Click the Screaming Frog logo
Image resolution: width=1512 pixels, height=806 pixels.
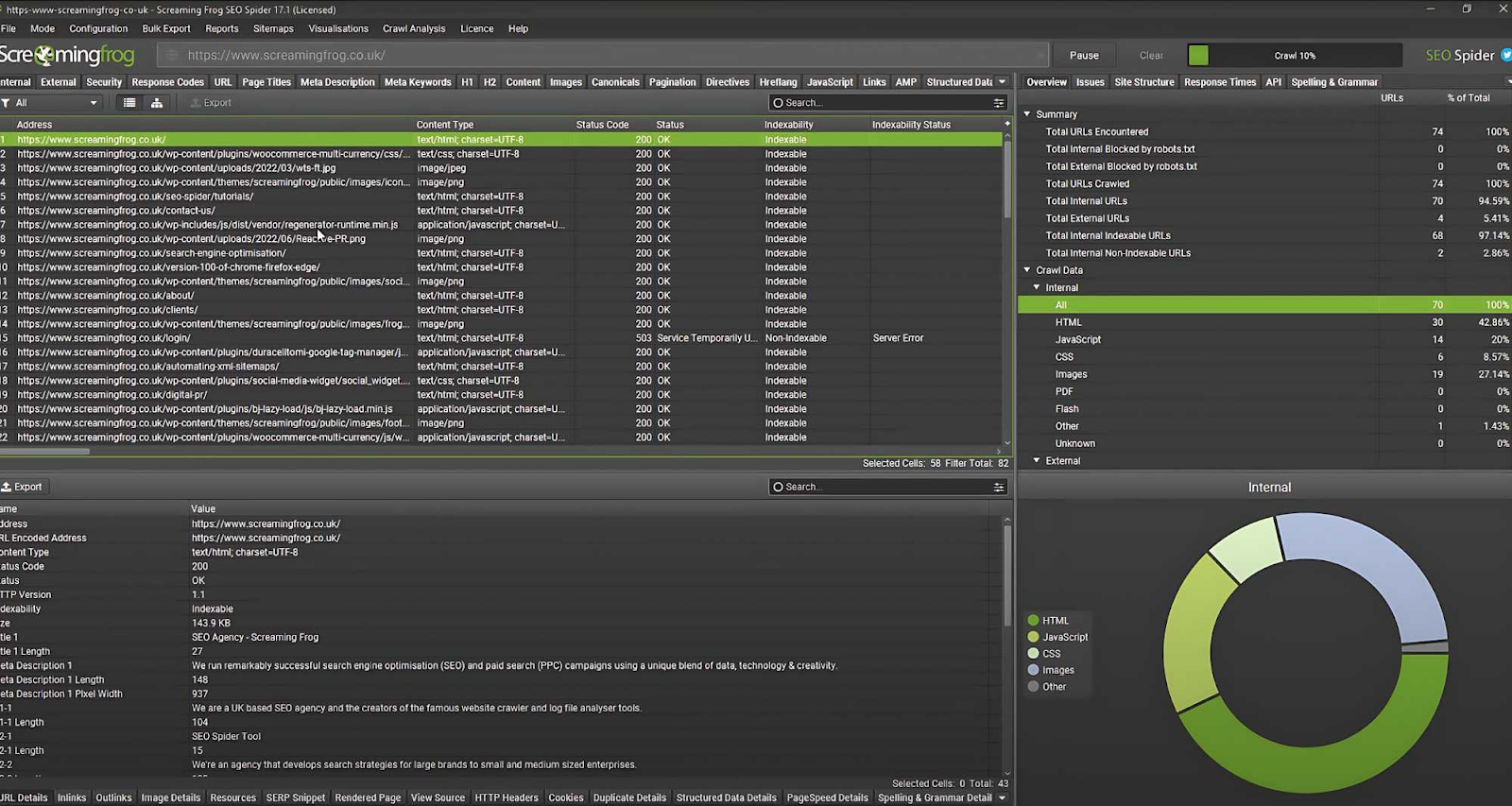click(68, 55)
